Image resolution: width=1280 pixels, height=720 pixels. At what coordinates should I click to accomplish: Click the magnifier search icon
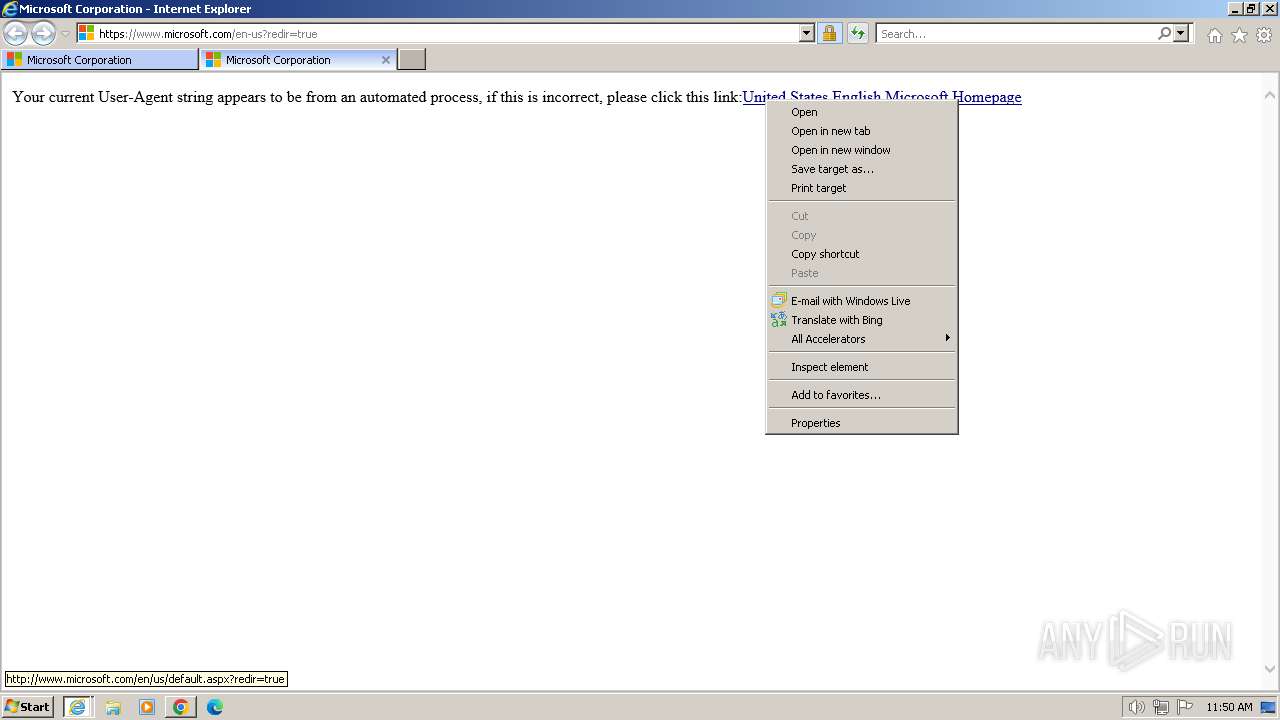pyautogui.click(x=1164, y=33)
